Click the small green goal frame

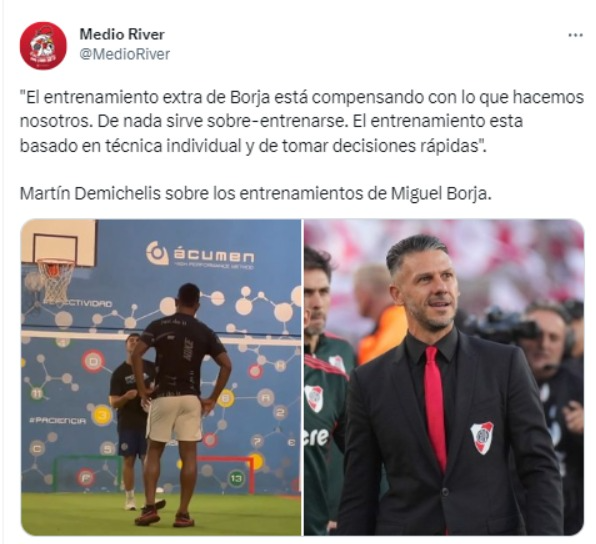coord(88,474)
